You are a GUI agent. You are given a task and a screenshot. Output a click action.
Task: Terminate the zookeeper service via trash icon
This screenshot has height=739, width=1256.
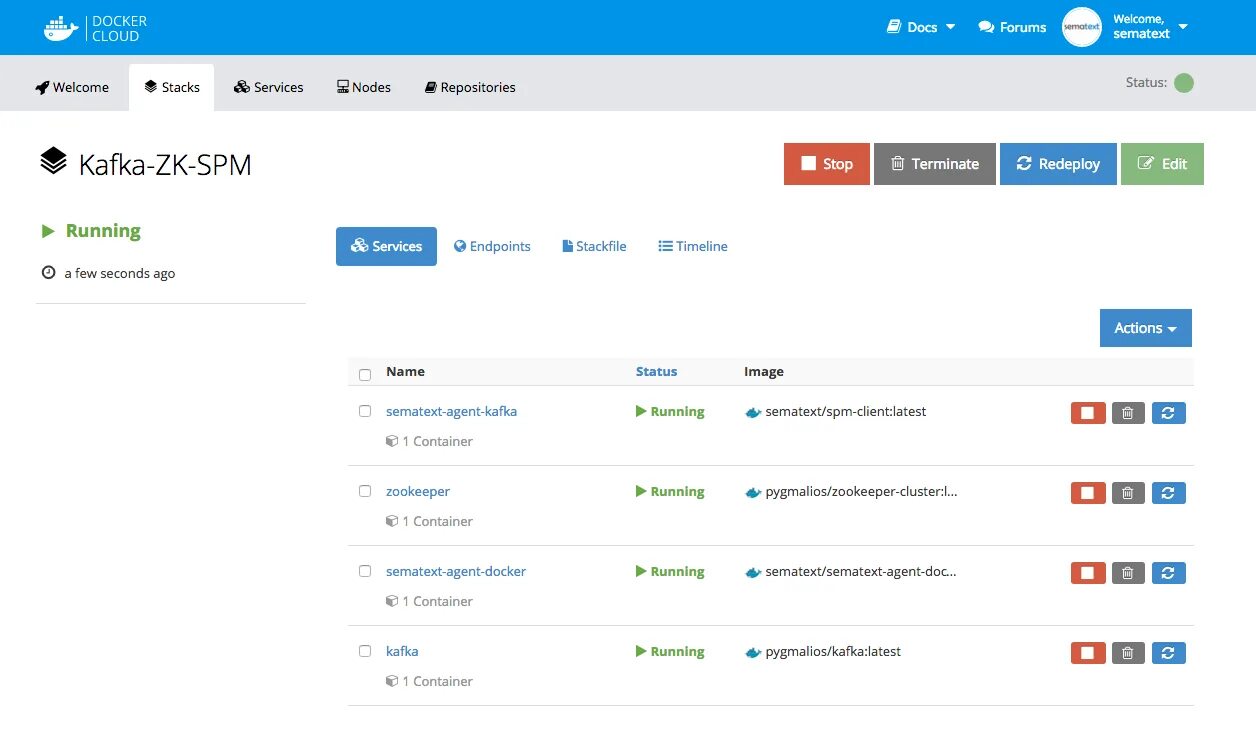pyautogui.click(x=1128, y=493)
